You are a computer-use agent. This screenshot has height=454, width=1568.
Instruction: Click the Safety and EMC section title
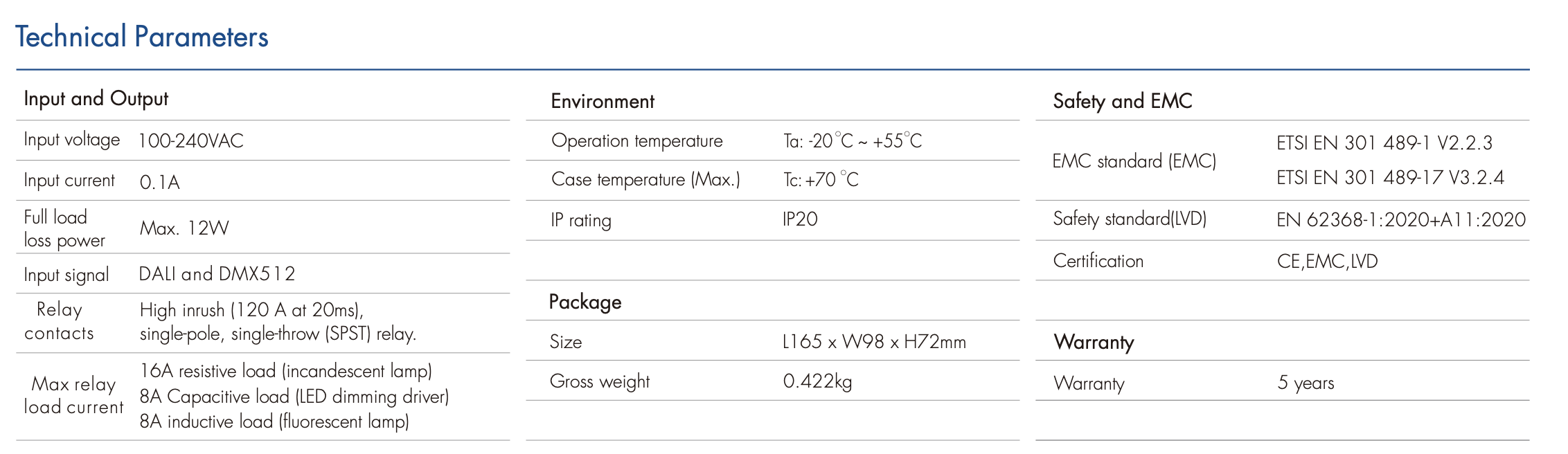click(1122, 101)
